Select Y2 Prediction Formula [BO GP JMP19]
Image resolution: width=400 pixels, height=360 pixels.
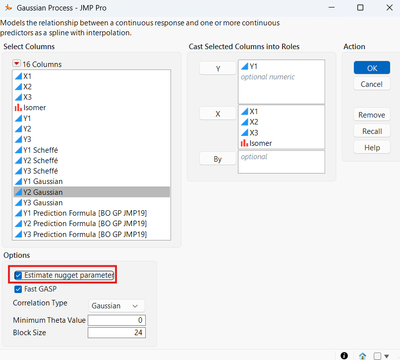pyautogui.click(x=92, y=223)
